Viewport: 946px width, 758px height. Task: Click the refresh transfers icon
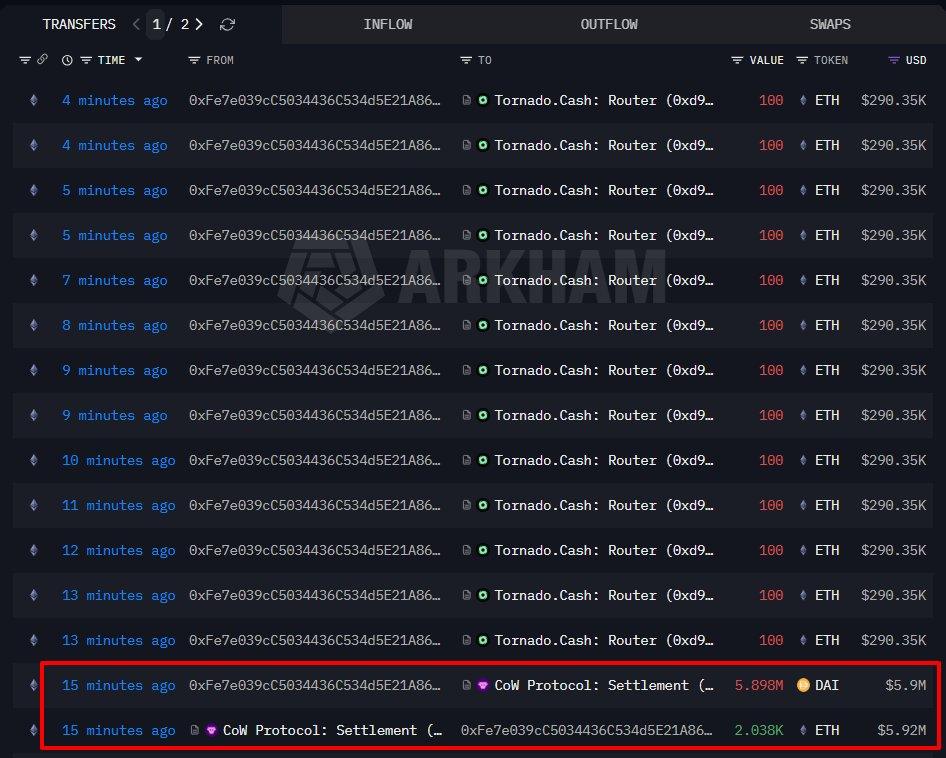tap(227, 24)
